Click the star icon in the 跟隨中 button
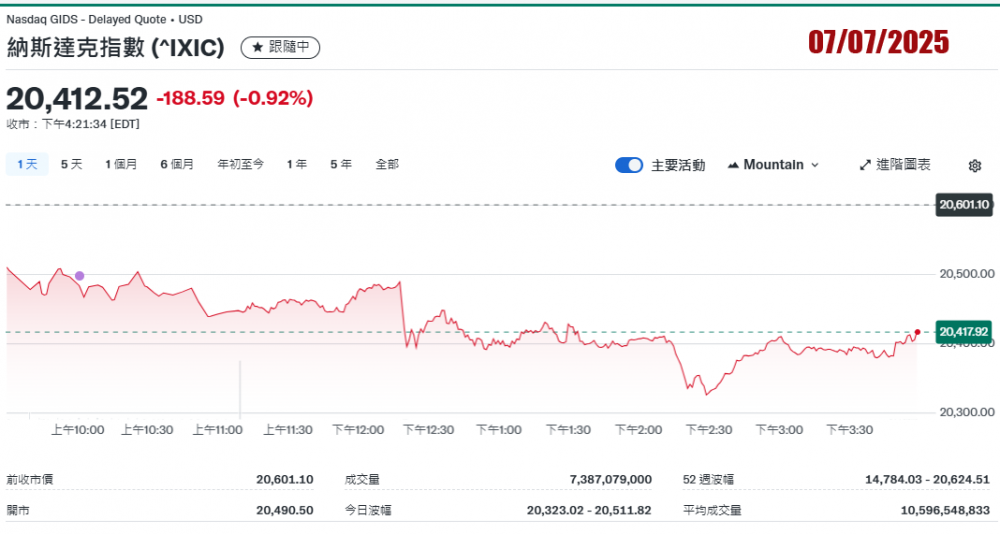This screenshot has width=1000, height=534. pos(257,47)
